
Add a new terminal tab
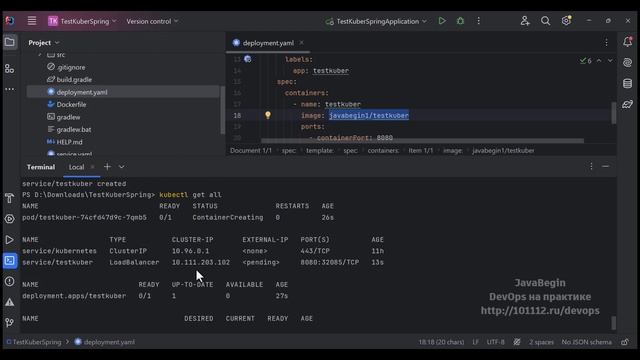click(x=107, y=167)
